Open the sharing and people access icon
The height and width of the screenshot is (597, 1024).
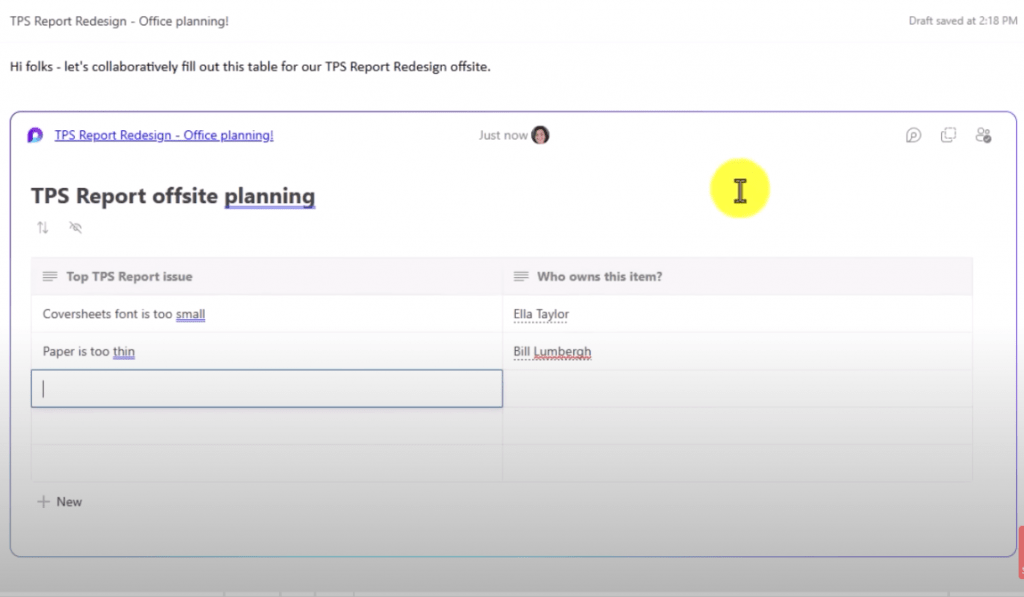tap(983, 135)
